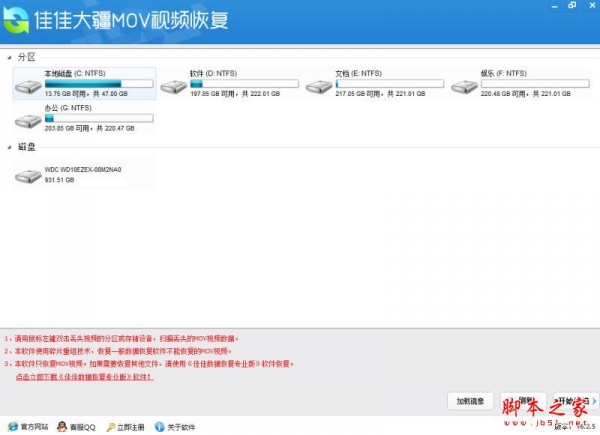Click the 客服QQ penguin icon
This screenshot has height=435, width=600.
[x=62, y=427]
